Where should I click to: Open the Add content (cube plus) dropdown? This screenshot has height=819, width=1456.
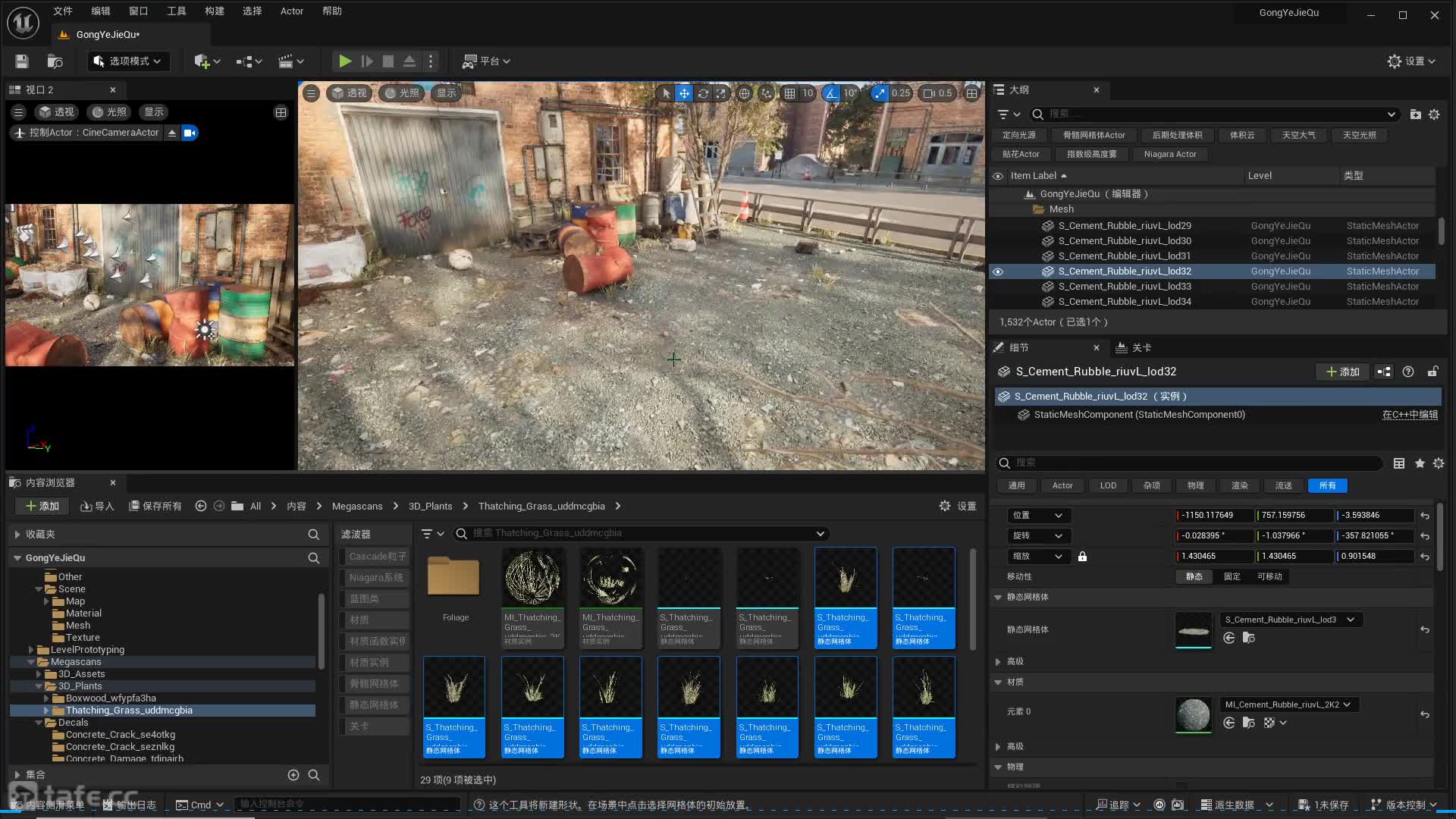207,61
